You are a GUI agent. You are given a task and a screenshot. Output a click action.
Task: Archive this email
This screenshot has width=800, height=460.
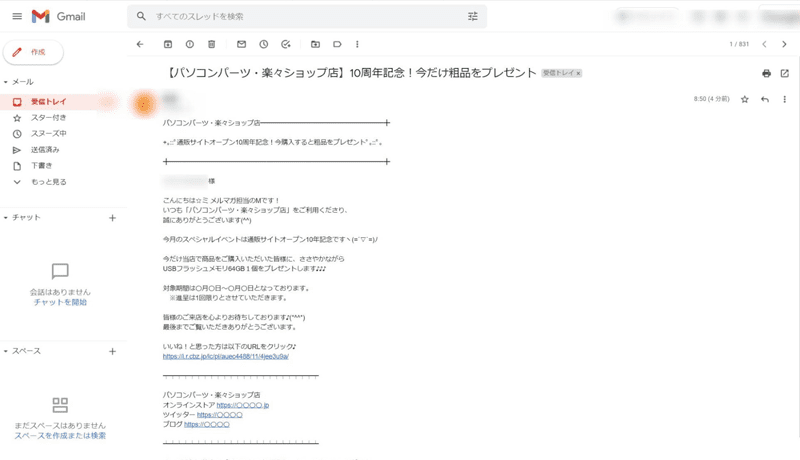point(168,44)
